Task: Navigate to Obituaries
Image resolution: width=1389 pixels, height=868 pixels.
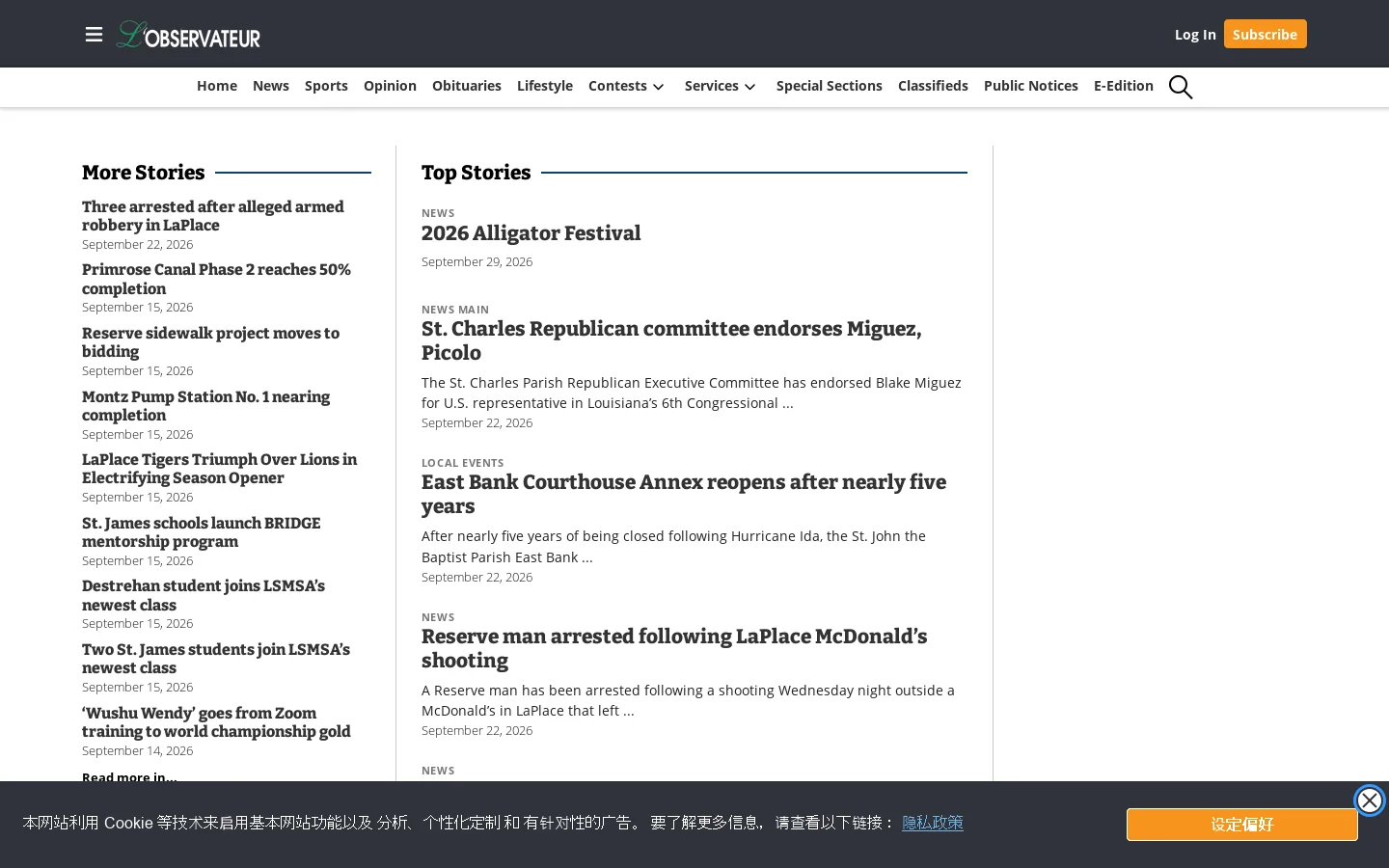Action: 467,86
